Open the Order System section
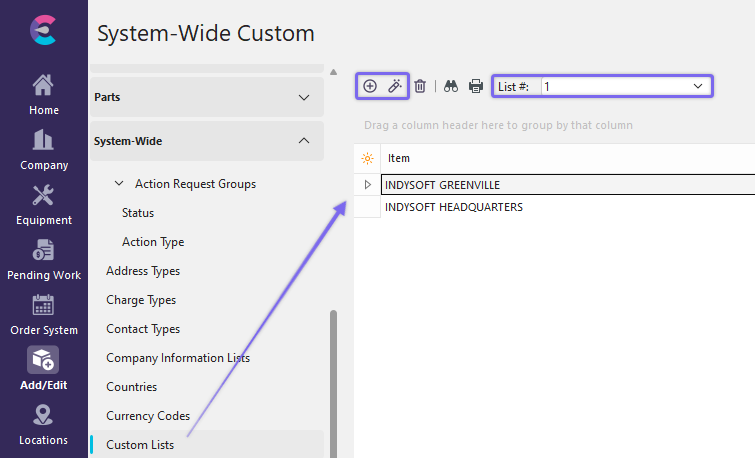The height and width of the screenshot is (458, 755). click(x=43, y=315)
